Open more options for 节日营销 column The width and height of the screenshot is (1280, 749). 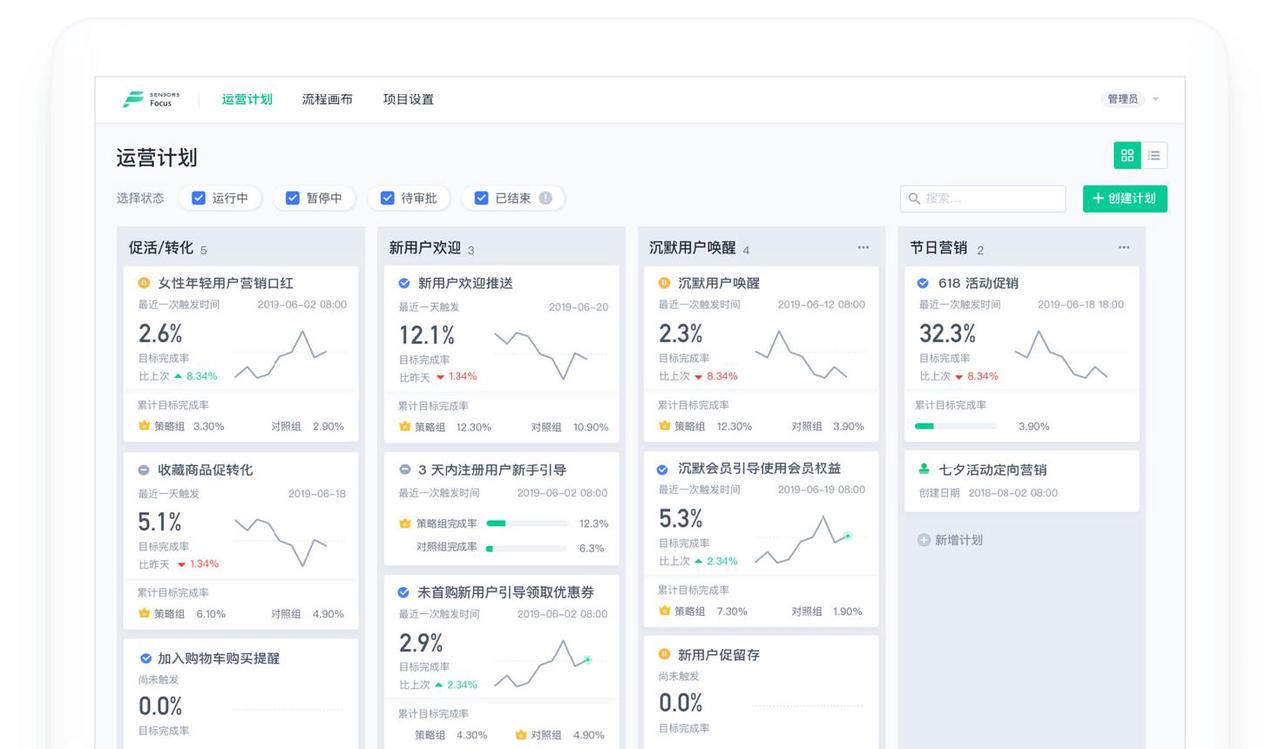pos(1124,248)
